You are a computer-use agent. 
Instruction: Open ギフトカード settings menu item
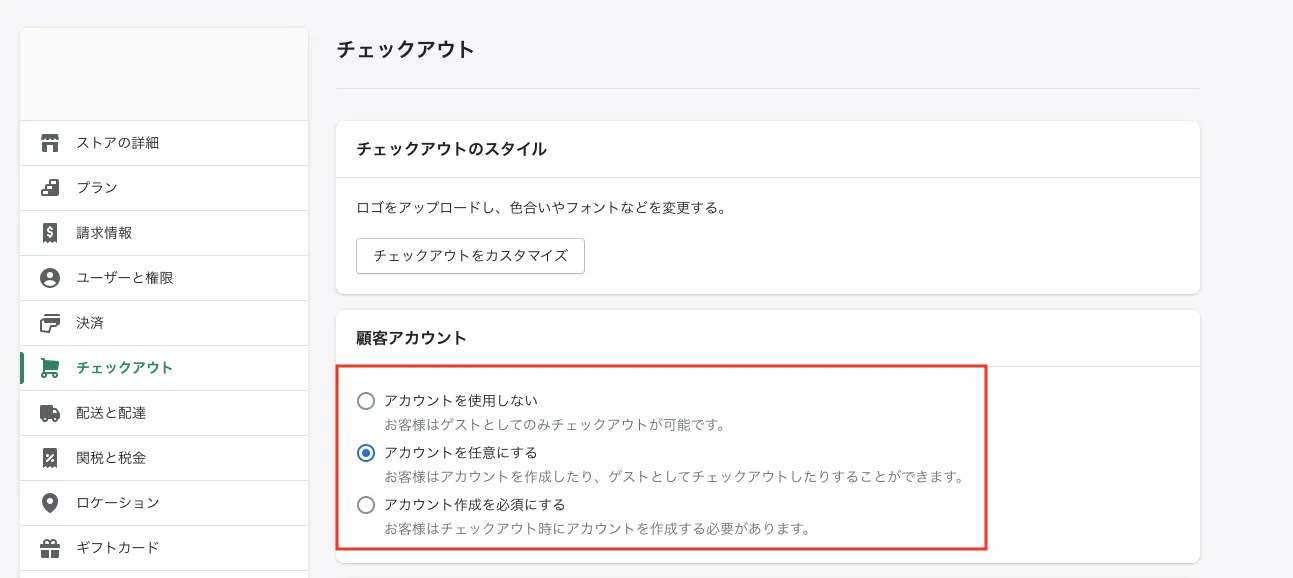(x=117, y=548)
